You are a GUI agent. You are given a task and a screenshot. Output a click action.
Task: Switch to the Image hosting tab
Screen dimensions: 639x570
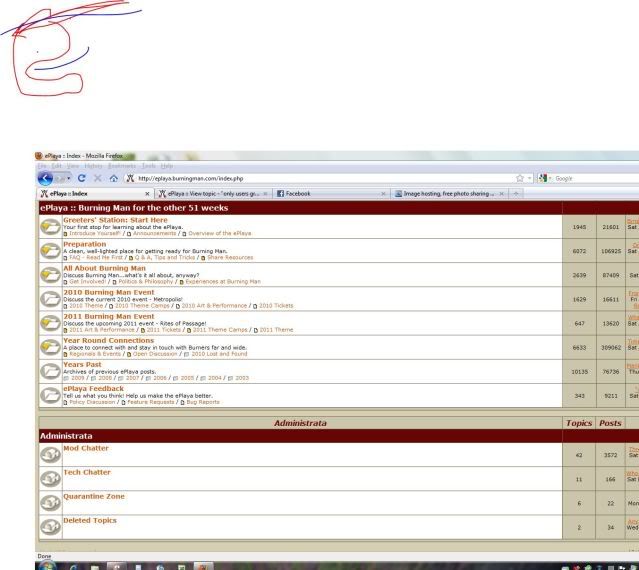tap(449, 194)
